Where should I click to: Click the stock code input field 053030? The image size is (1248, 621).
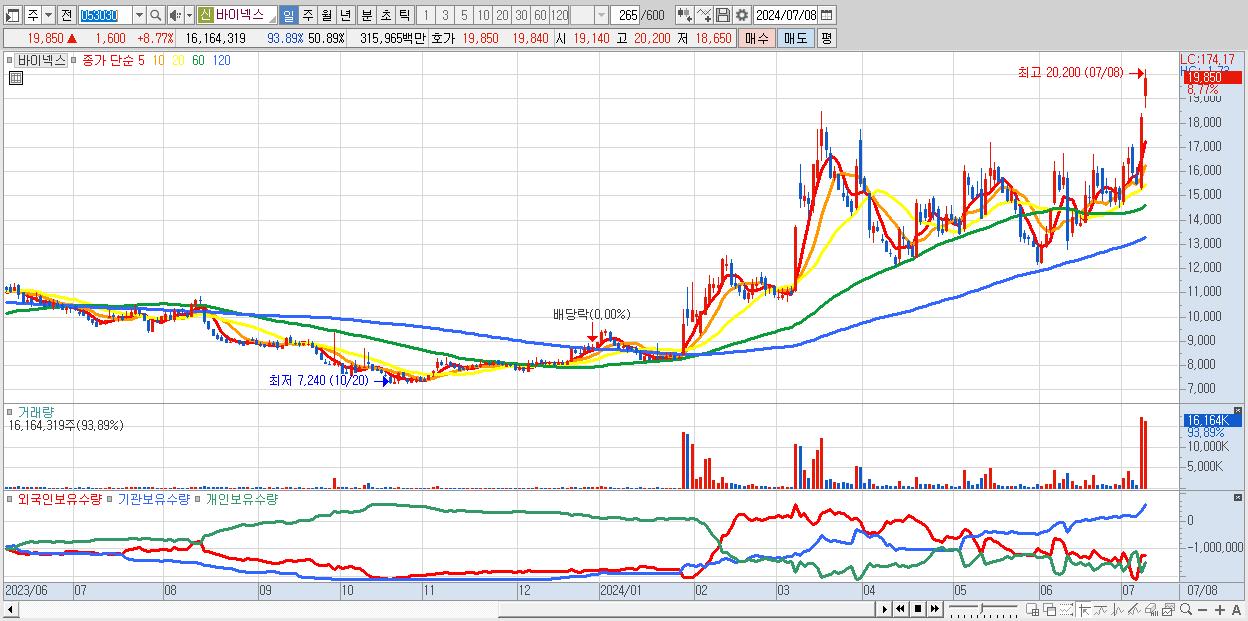(x=104, y=15)
